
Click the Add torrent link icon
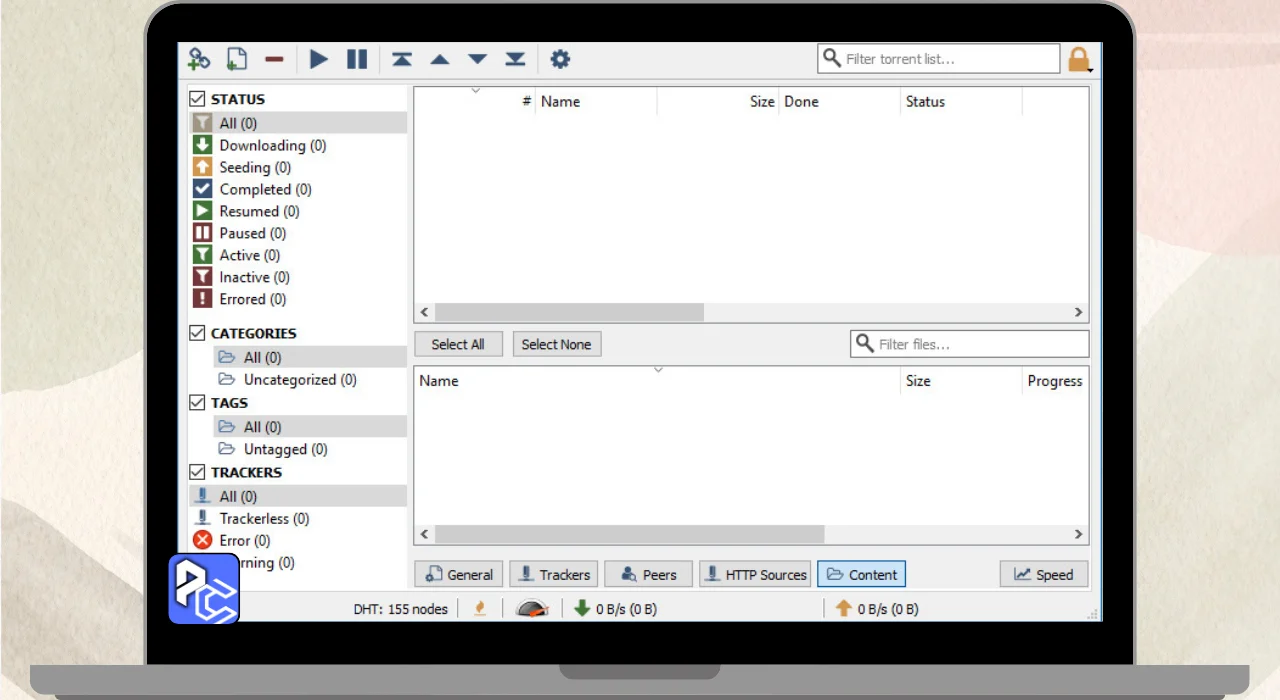click(199, 59)
